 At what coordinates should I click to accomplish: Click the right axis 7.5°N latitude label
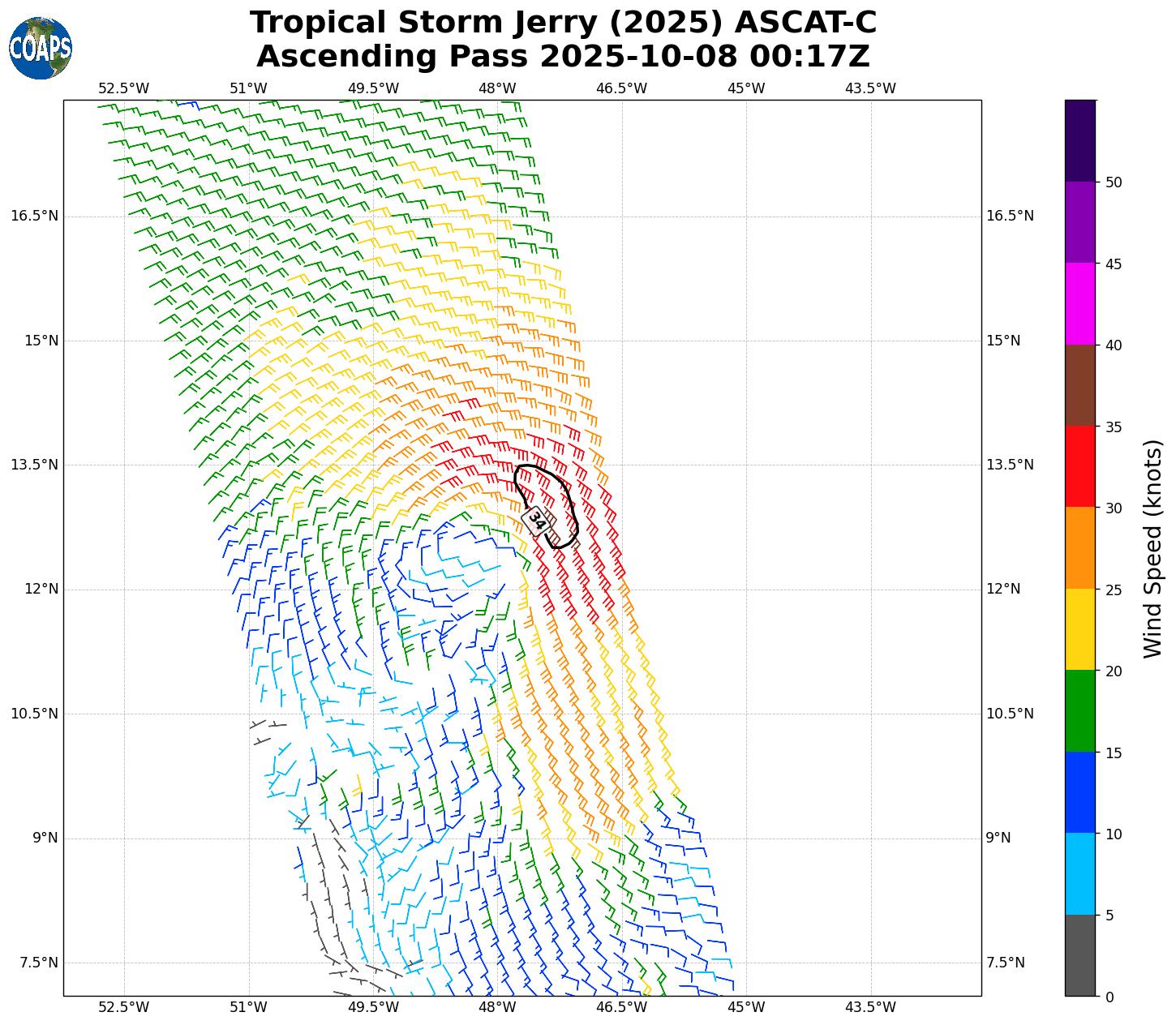point(1005,963)
